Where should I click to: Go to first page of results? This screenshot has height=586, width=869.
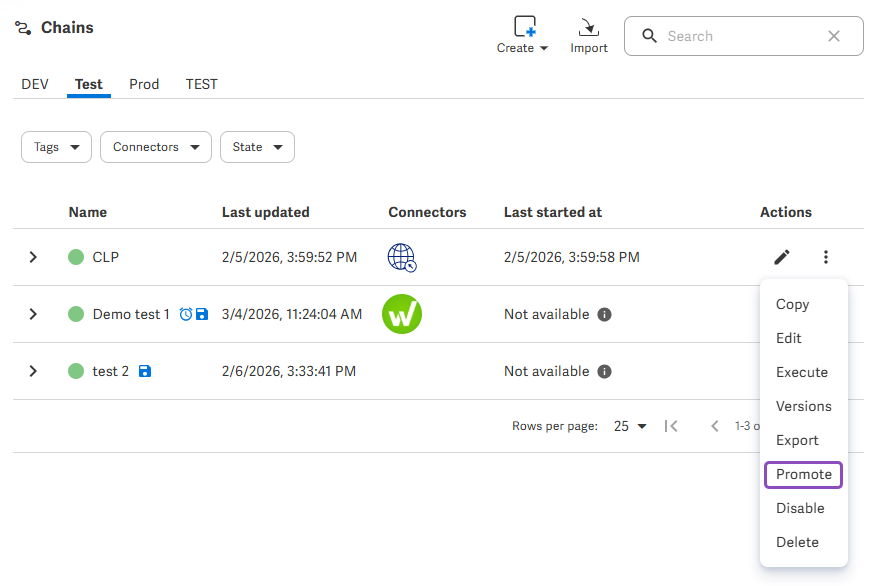671,426
